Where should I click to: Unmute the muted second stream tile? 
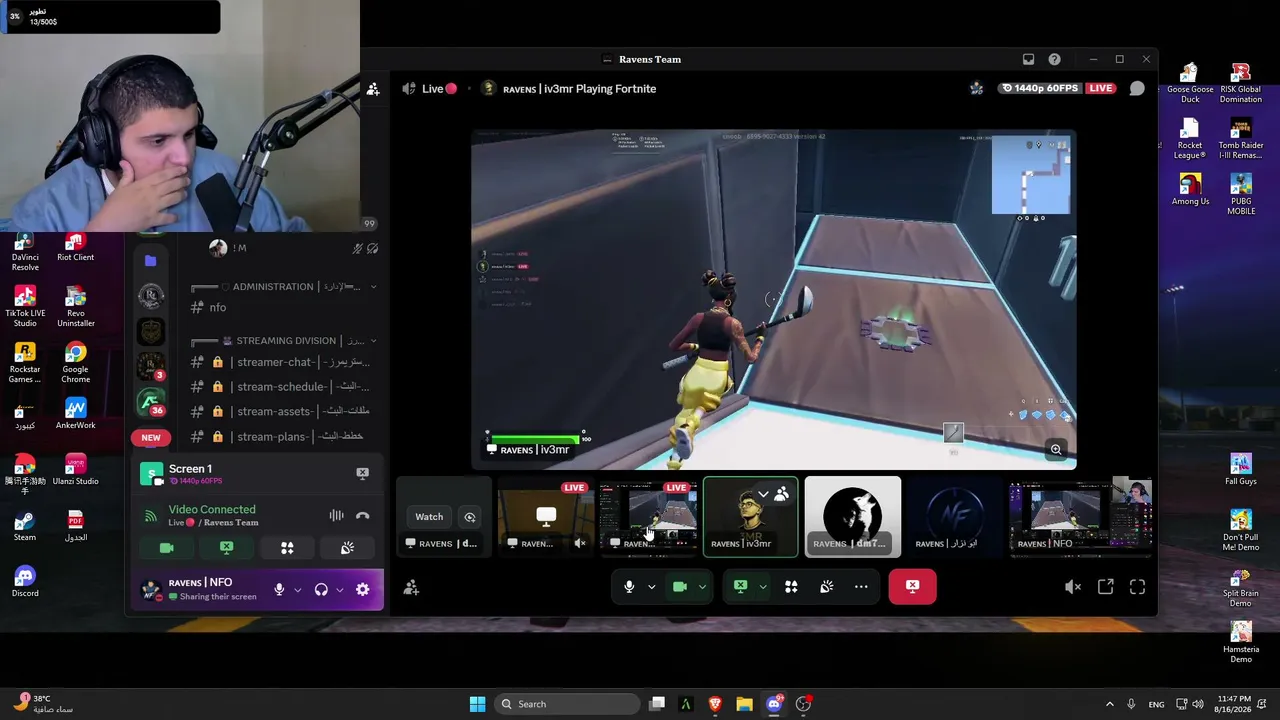tap(580, 543)
